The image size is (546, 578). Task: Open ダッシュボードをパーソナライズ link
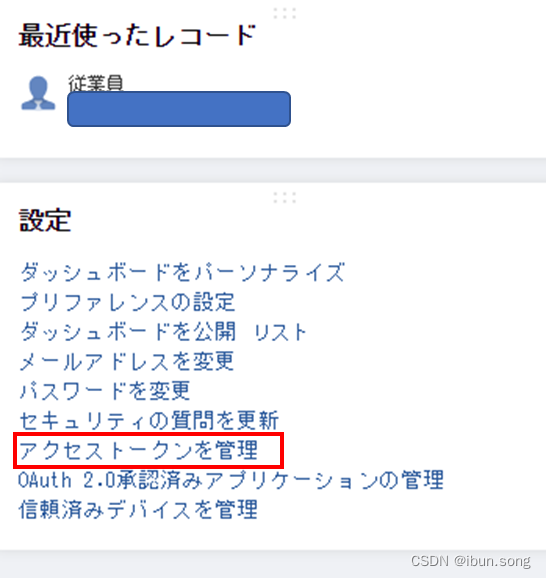182,272
